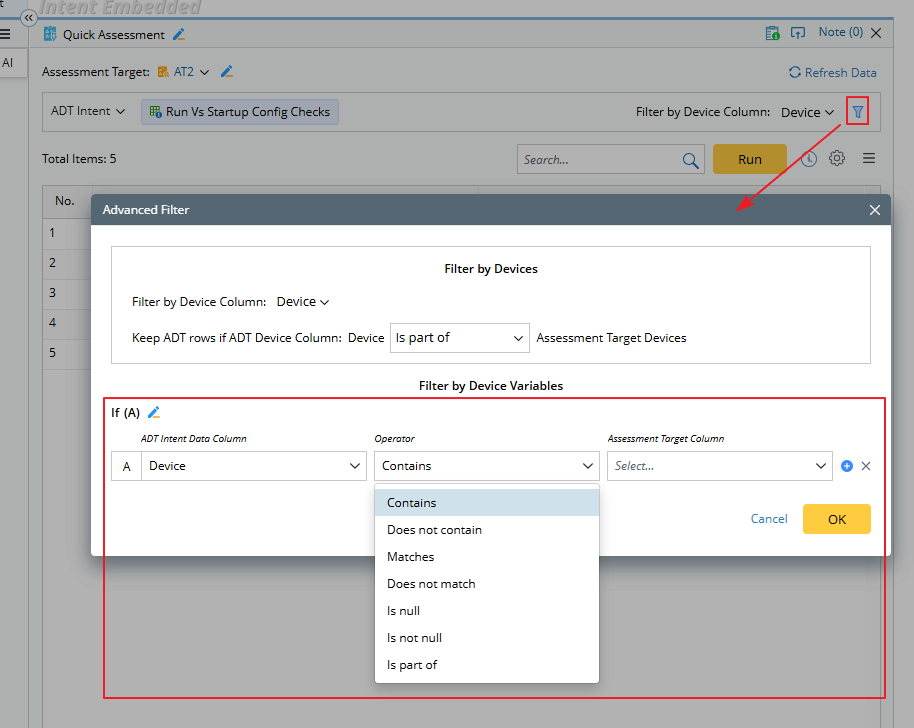The height and width of the screenshot is (728, 914).
Task: Open the ADT Intent Data Column dropdown
Action: click(254, 466)
